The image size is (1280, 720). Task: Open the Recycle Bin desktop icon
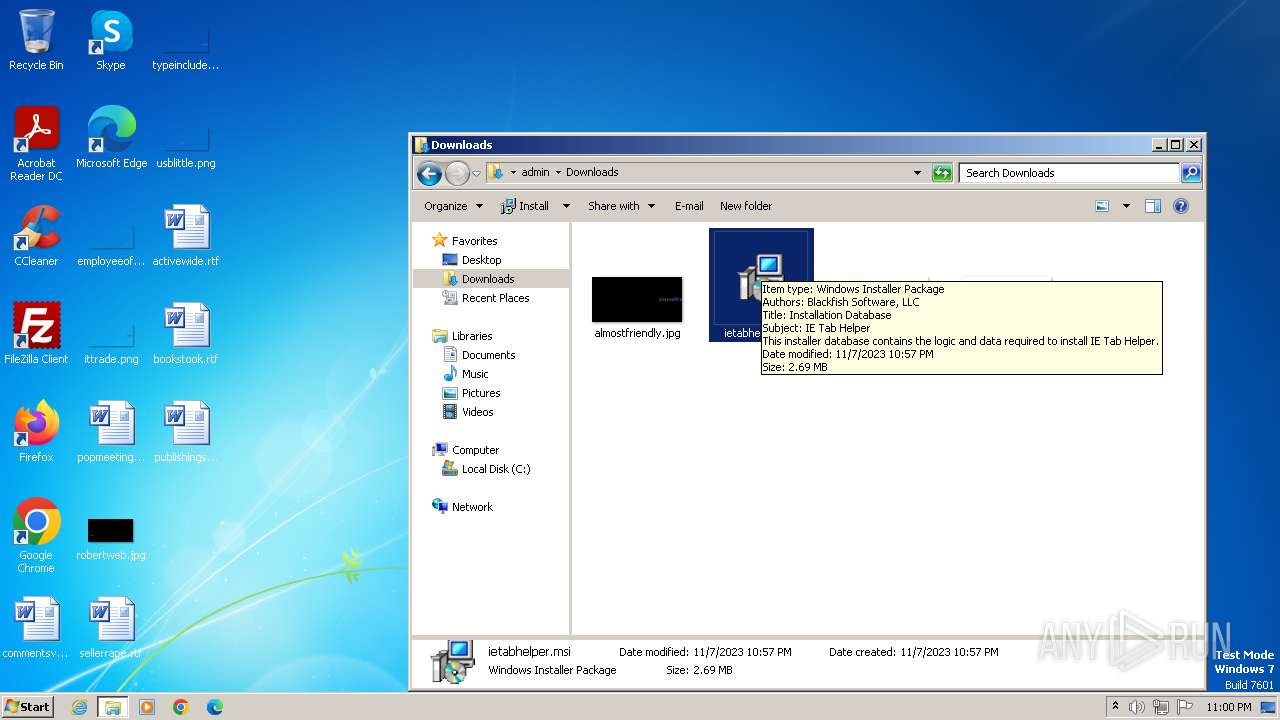(x=36, y=40)
